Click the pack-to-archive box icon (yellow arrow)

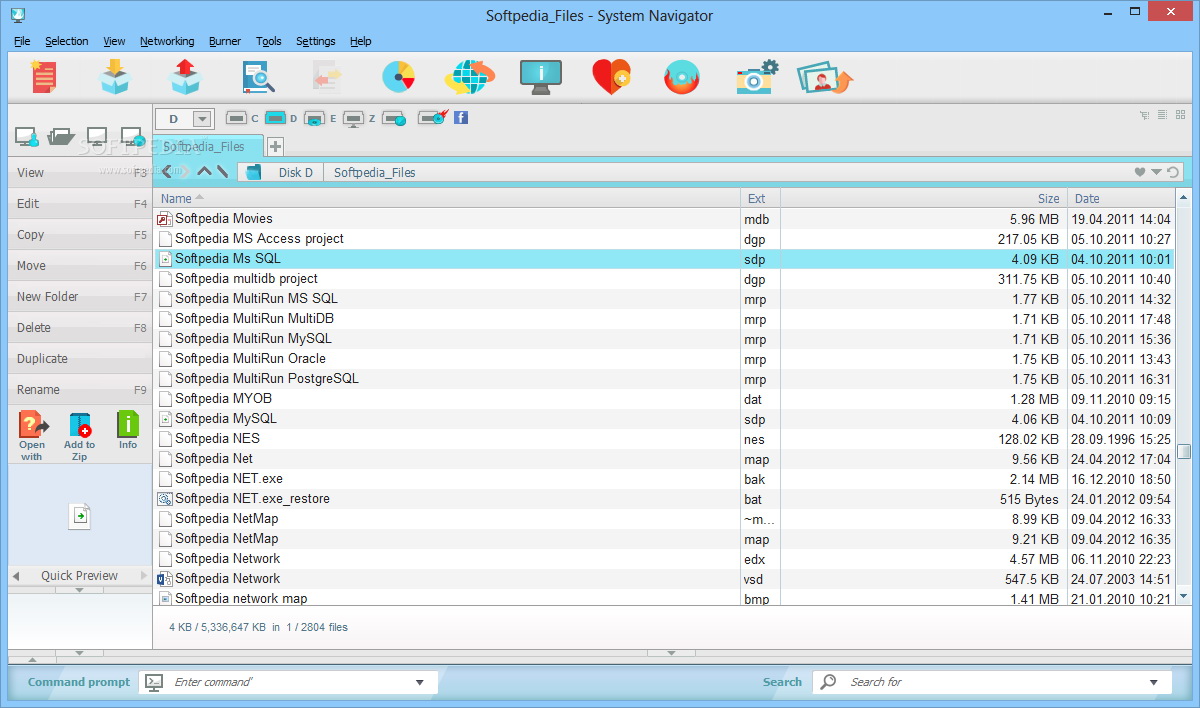[116, 77]
